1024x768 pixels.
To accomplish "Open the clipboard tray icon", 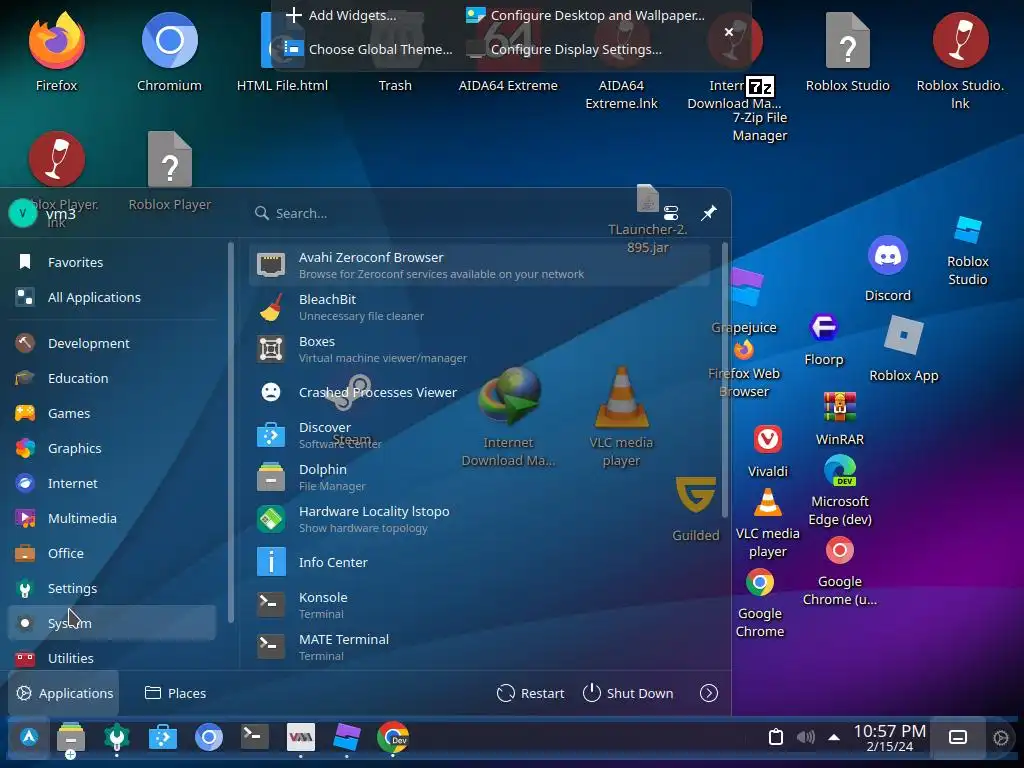I will pos(776,737).
